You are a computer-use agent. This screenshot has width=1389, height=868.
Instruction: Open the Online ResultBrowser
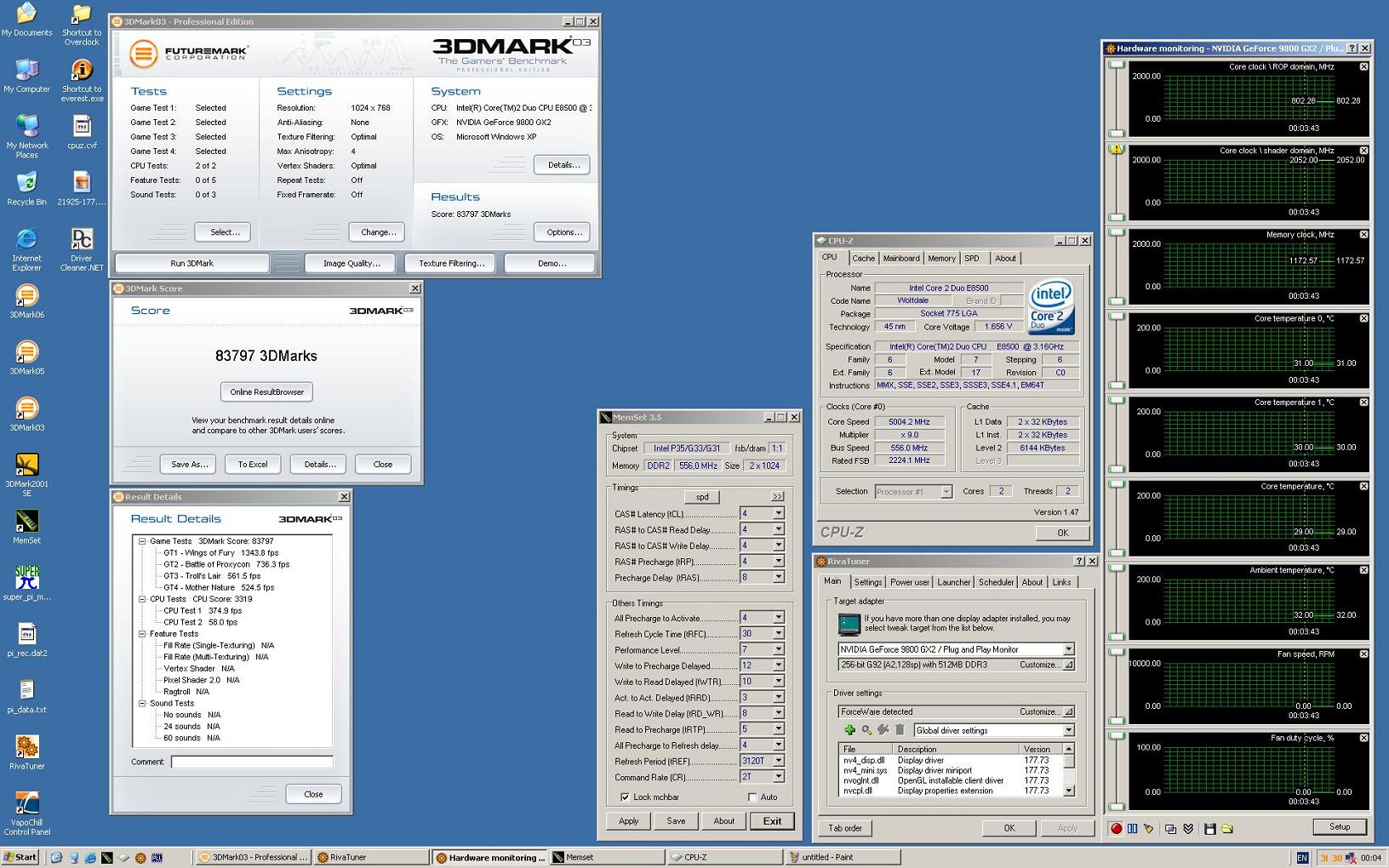coord(266,392)
